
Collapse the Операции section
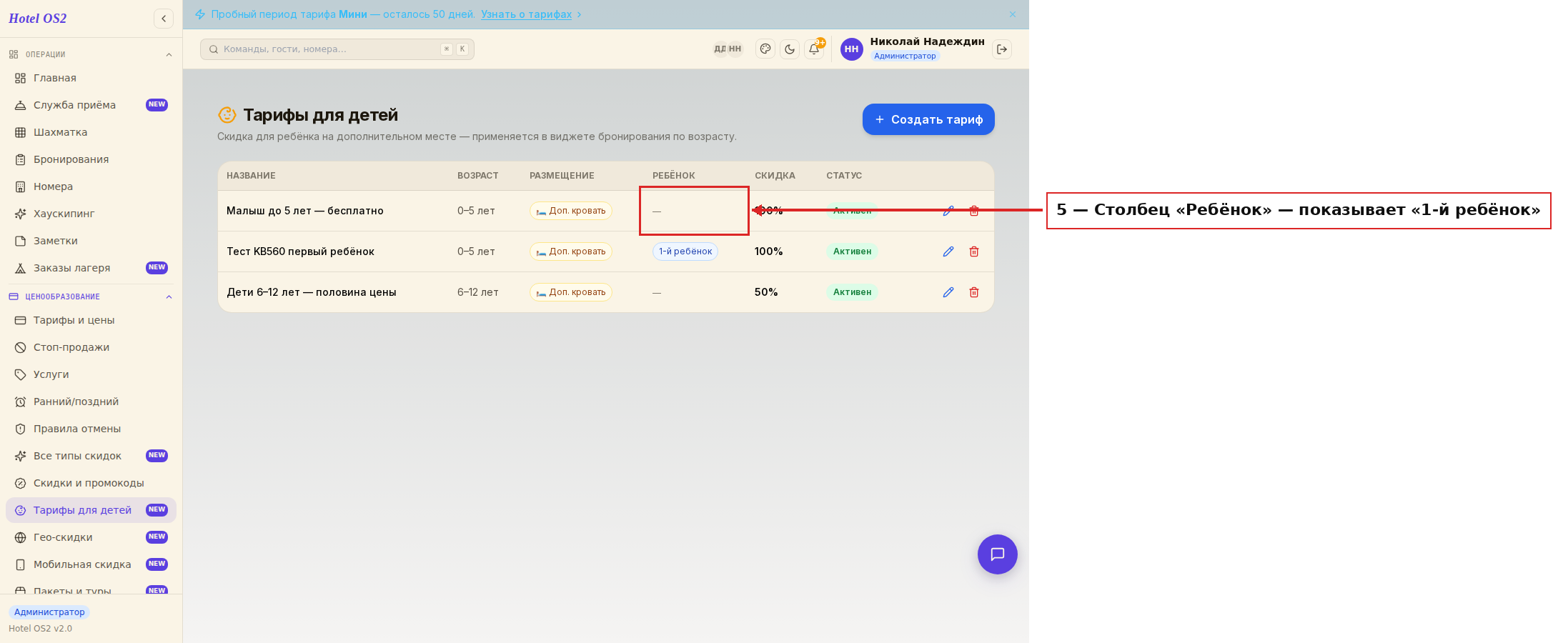169,55
